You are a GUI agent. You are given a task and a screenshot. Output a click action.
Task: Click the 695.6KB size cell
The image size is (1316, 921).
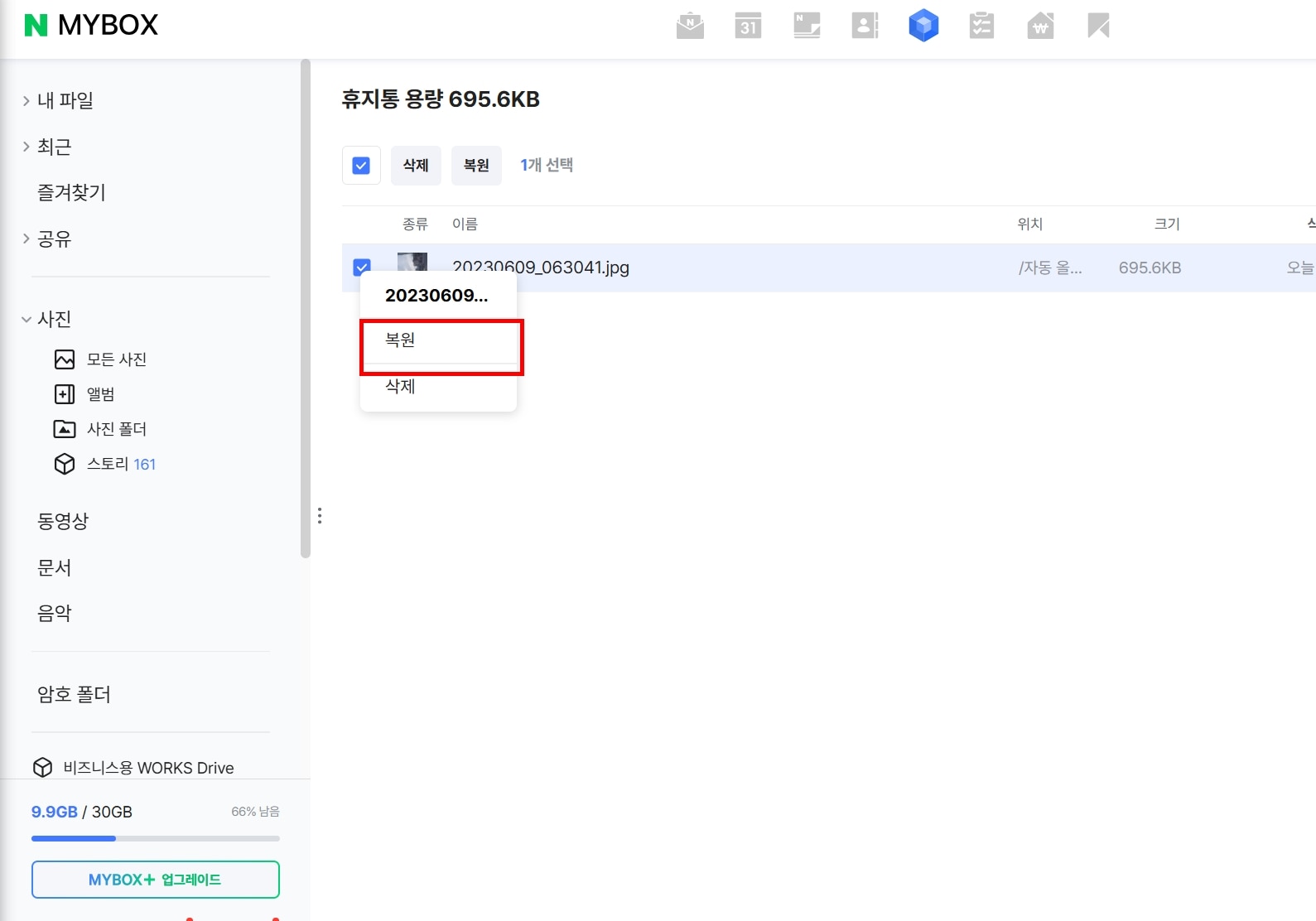1150,268
